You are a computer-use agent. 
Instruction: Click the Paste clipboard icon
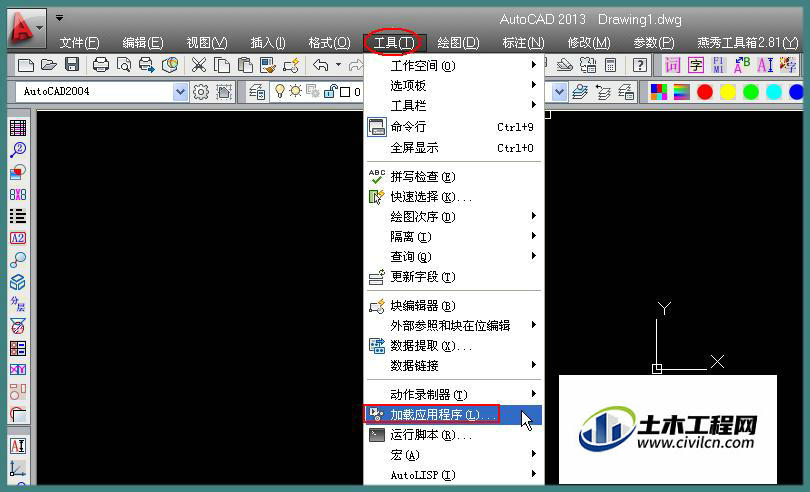tap(245, 65)
